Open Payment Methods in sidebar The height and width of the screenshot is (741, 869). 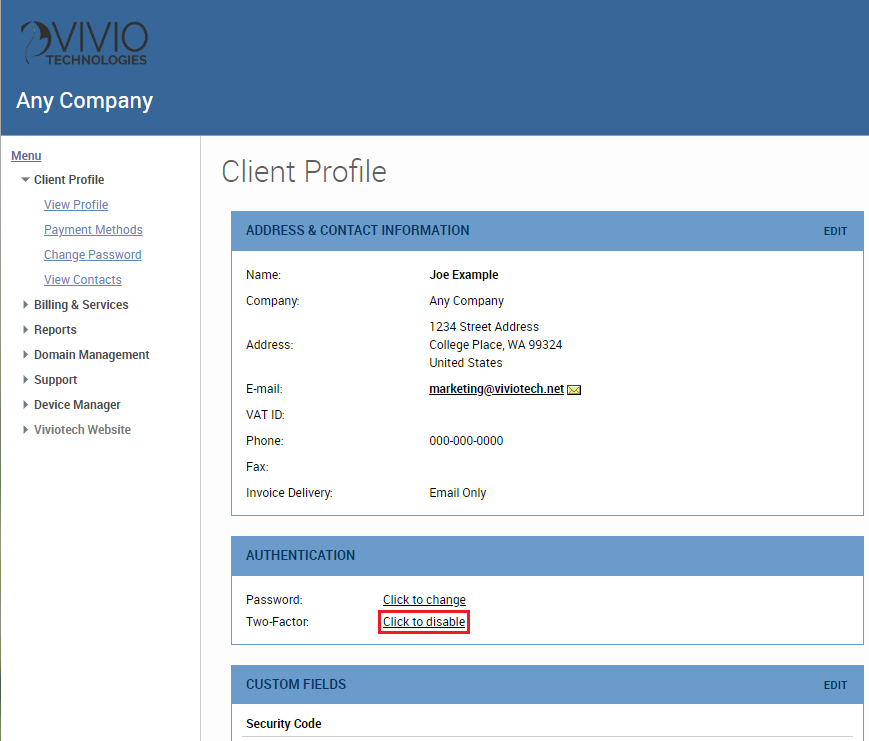(x=93, y=230)
